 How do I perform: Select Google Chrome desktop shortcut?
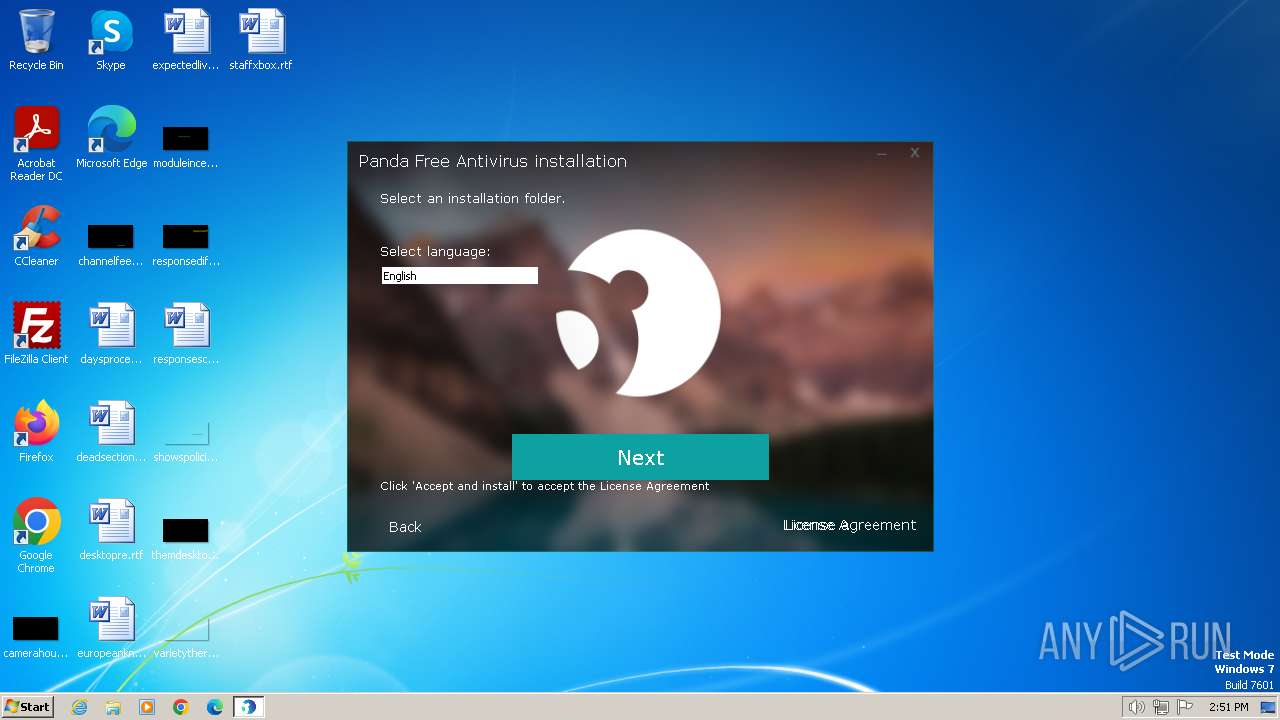pyautogui.click(x=36, y=536)
